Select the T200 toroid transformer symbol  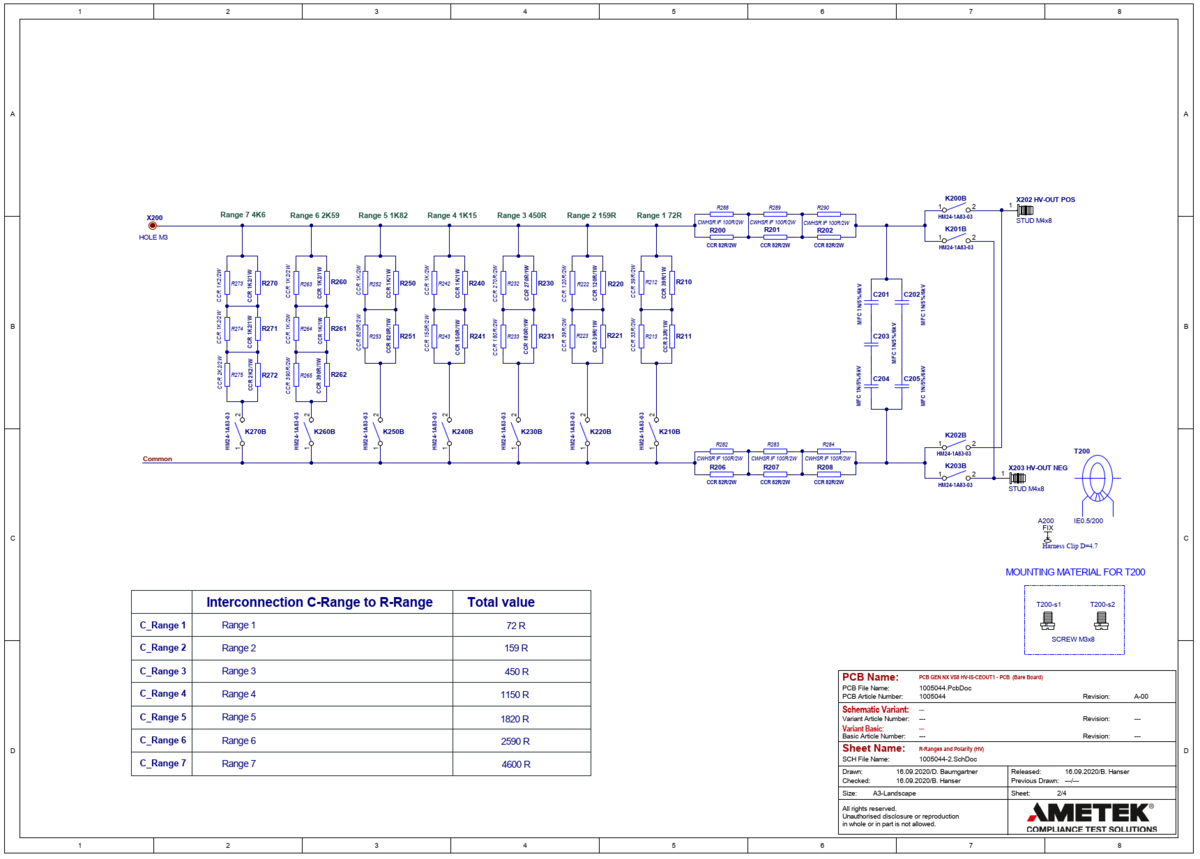click(1099, 482)
